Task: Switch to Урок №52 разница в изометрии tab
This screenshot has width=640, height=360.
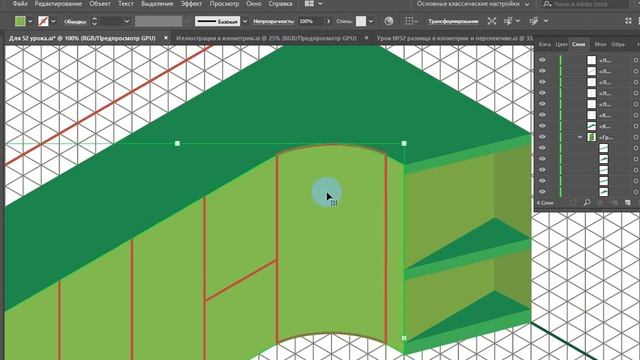Action: pos(455,38)
